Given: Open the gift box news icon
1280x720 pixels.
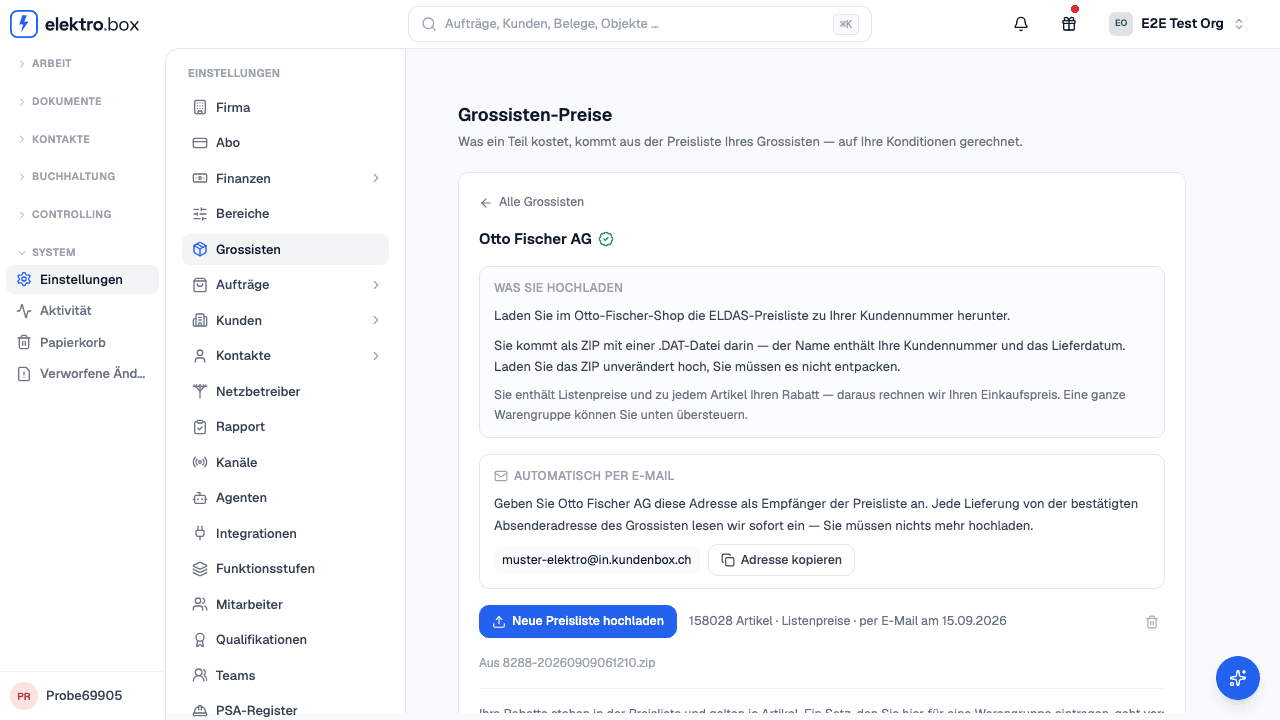Looking at the screenshot, I should [x=1069, y=24].
